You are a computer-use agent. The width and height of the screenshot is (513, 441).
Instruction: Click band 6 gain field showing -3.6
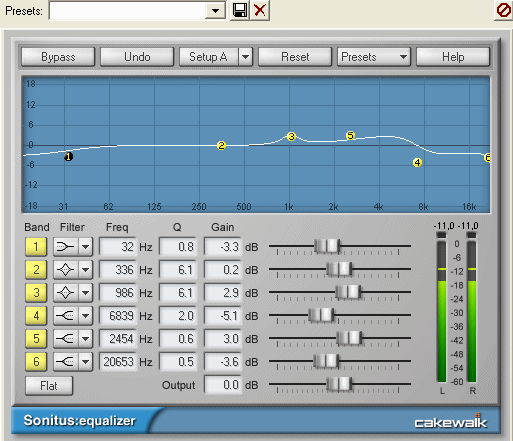(x=223, y=362)
